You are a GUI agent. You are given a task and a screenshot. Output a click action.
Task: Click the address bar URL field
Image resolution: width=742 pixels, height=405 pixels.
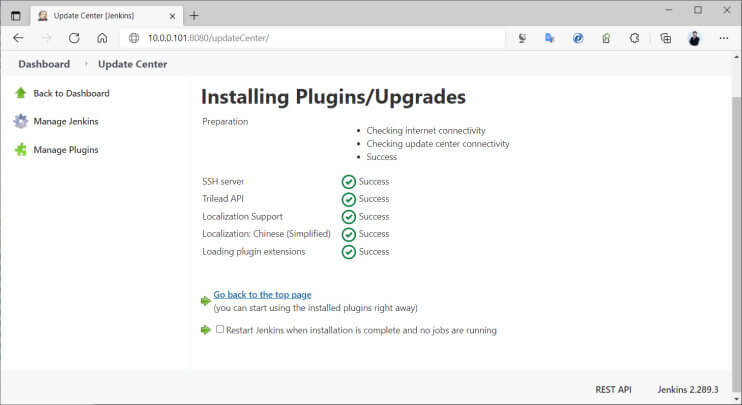[x=312, y=38]
